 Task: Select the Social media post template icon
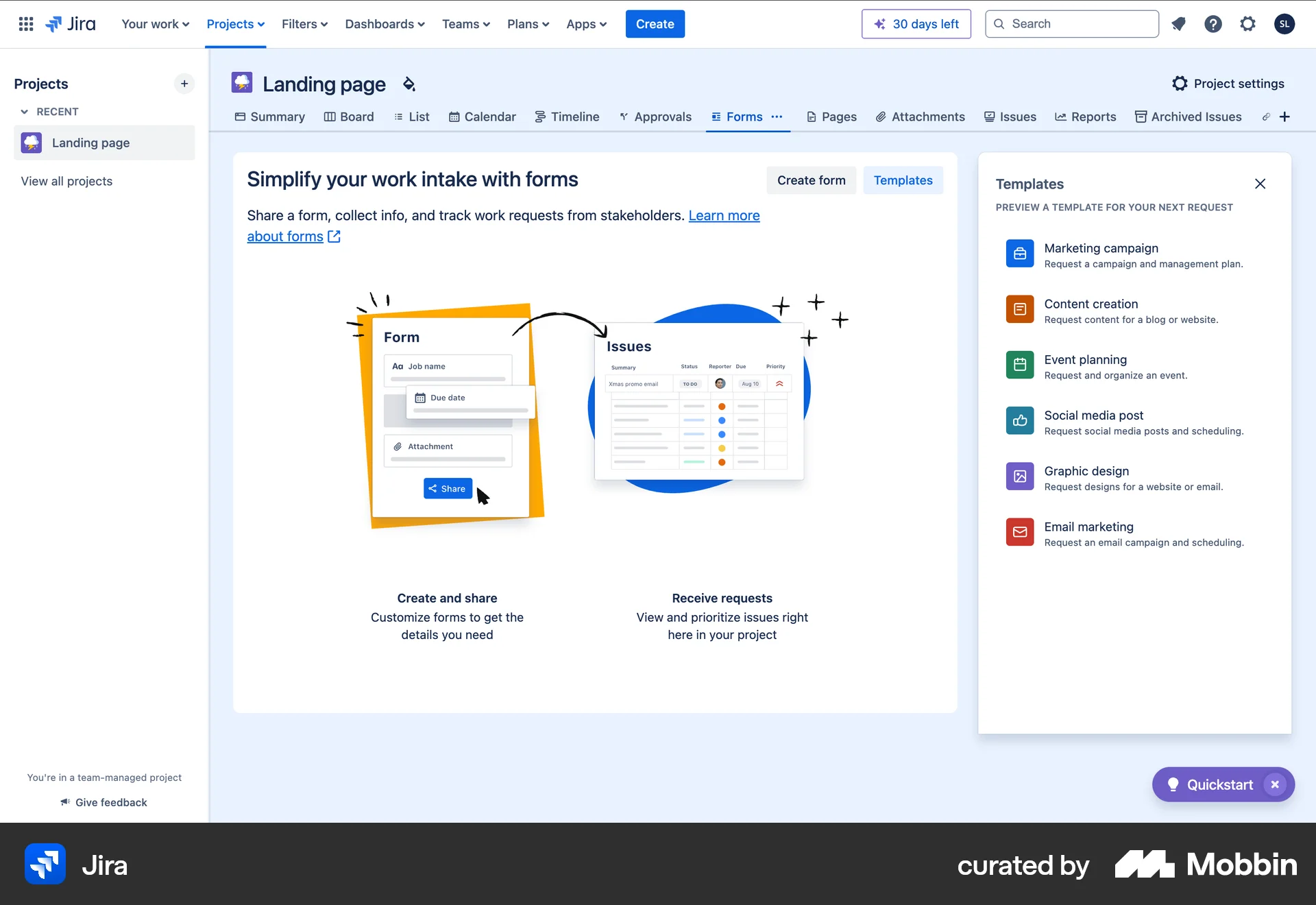tap(1020, 420)
